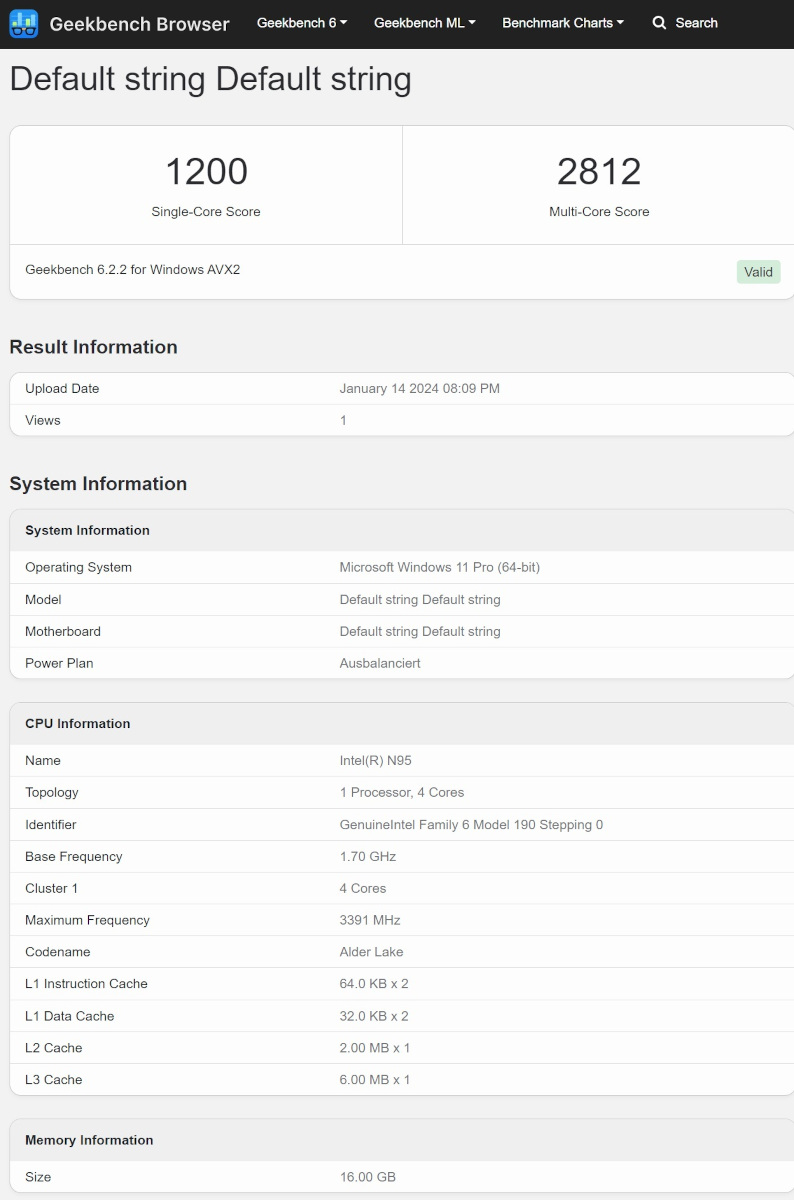Select the CPU name Intel(R) N95
Screen dimensions: 794x1200
point(376,761)
